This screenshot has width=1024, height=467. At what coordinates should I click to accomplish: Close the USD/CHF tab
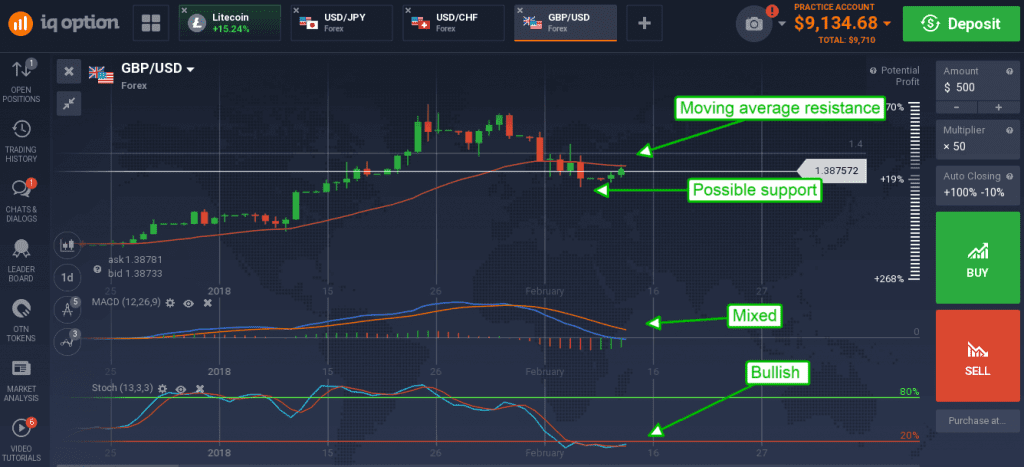tap(408, 10)
